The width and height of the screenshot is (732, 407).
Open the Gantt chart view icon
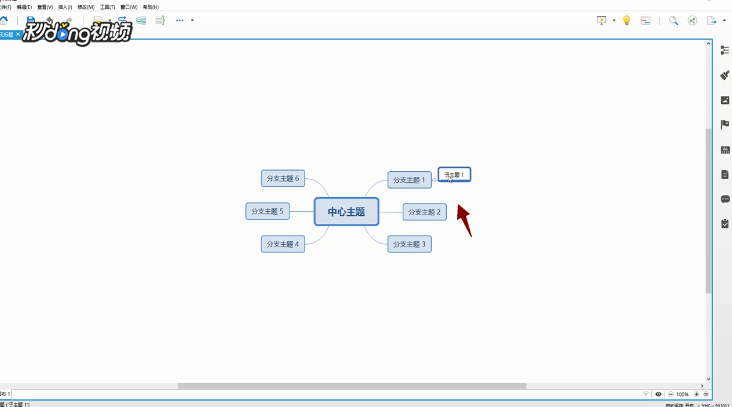646,21
